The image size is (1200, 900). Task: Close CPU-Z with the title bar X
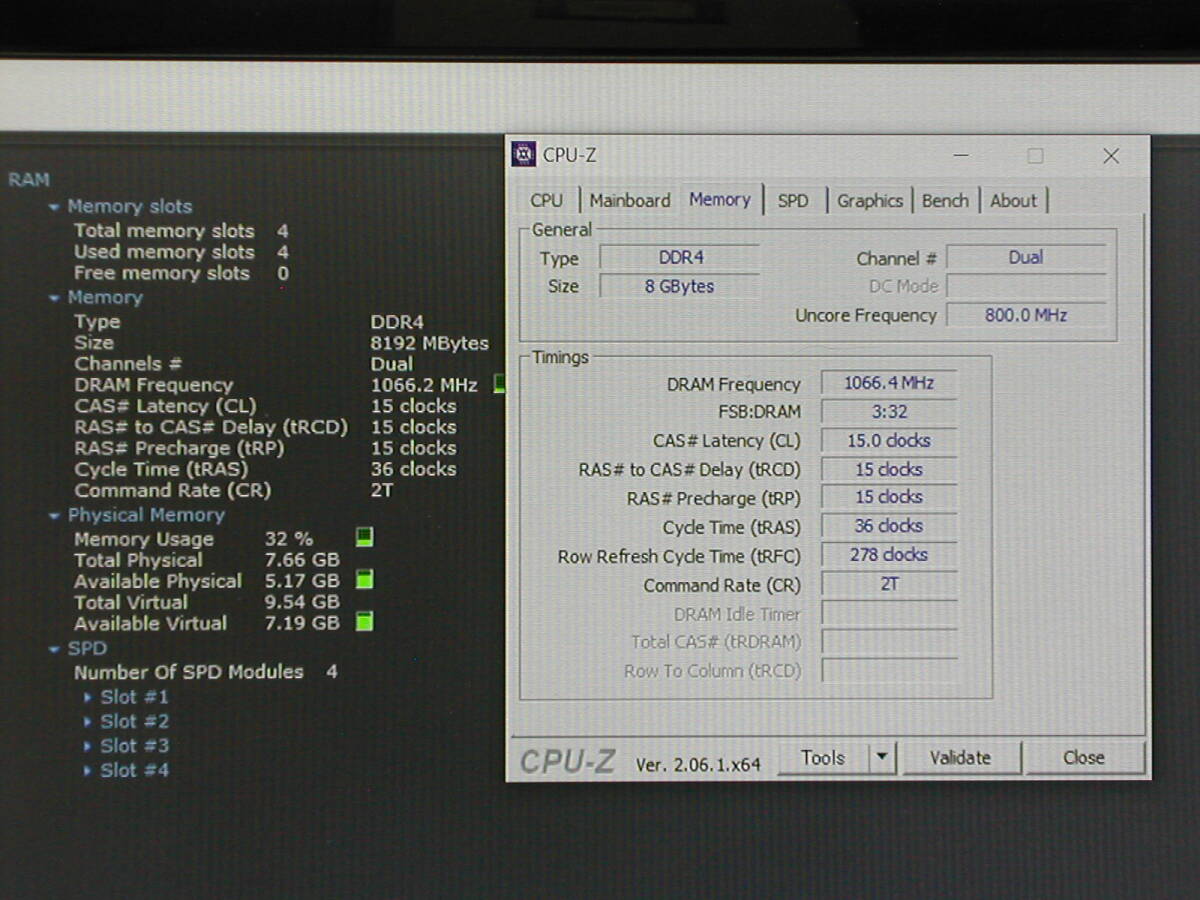1111,156
